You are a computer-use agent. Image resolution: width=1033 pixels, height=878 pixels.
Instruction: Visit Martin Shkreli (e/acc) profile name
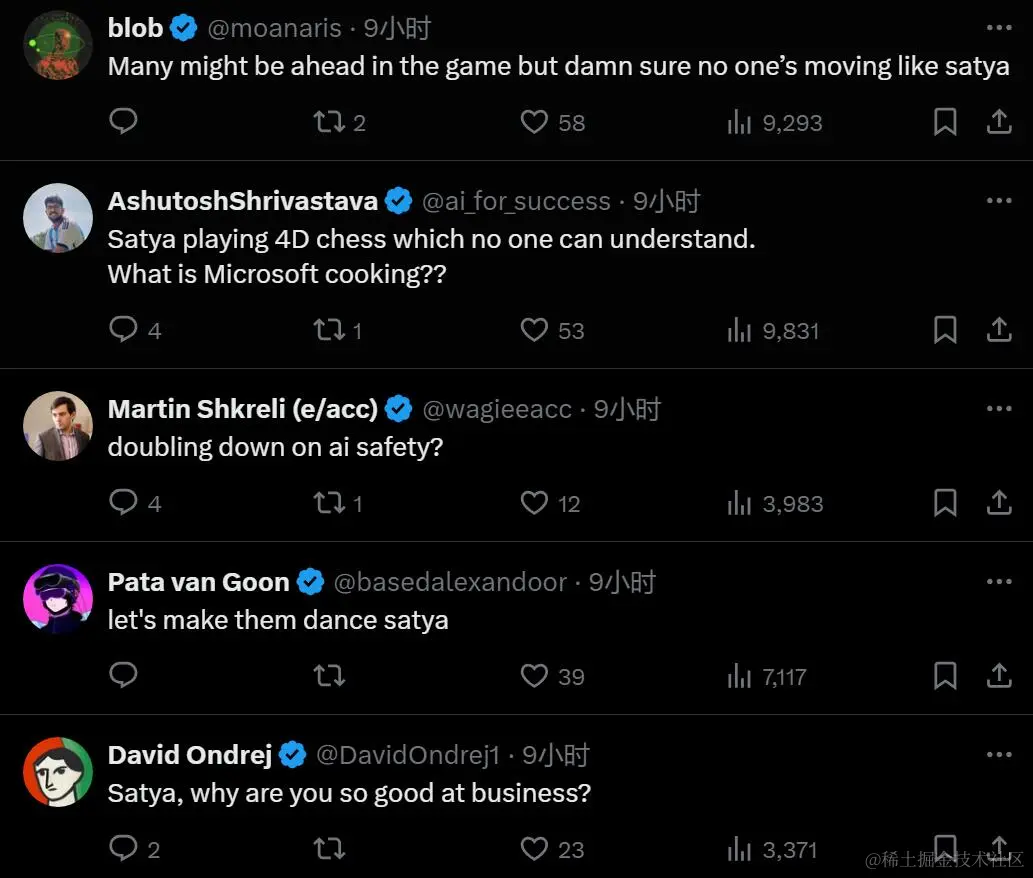click(x=243, y=409)
